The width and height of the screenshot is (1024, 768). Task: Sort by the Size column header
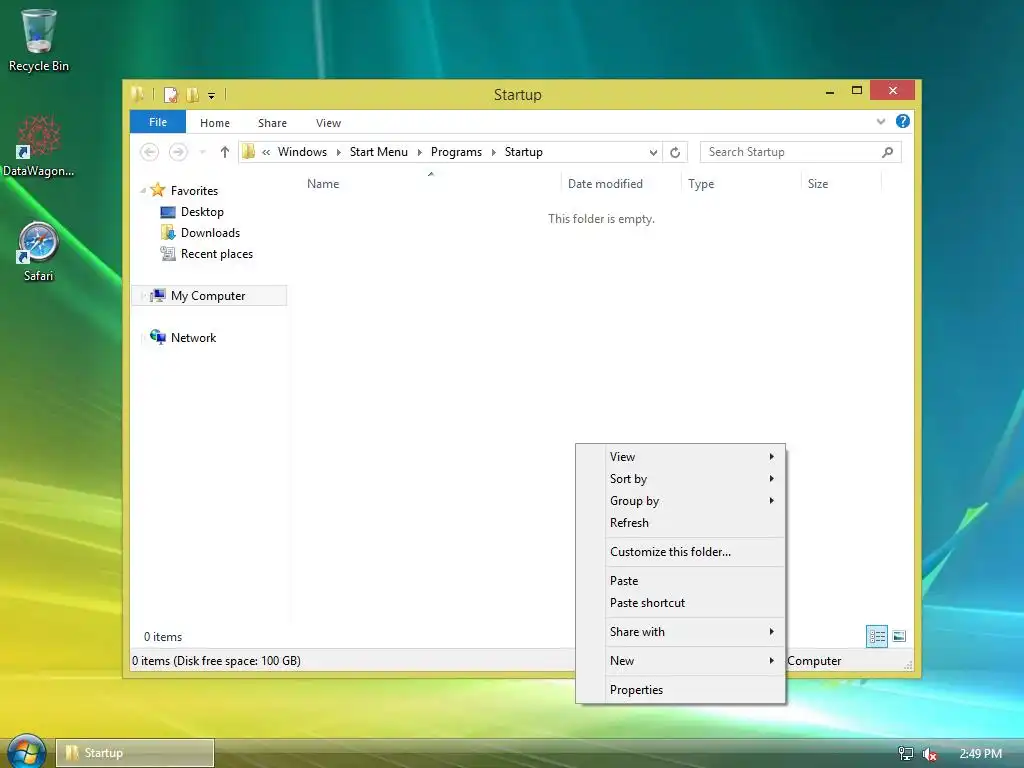[841, 184]
